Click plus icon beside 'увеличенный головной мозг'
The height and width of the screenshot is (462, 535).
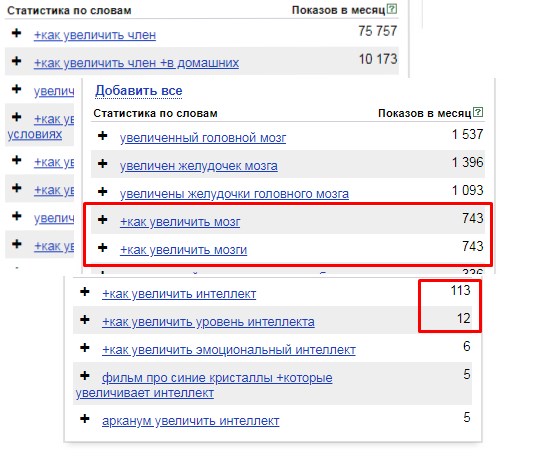point(102,136)
